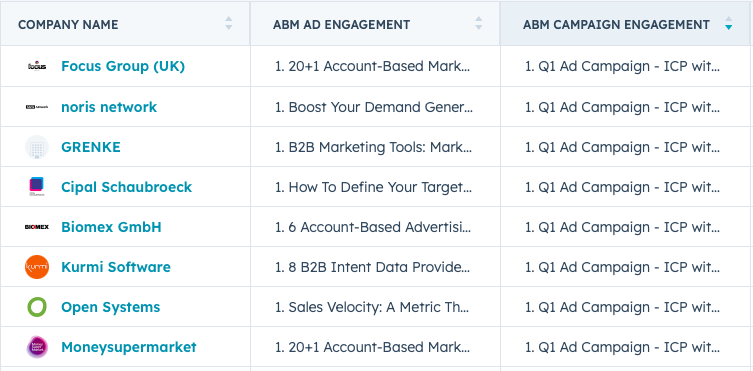Select 'Boost Your Demand Gener...' cell
Image resolution: width=753 pixels, height=371 pixels.
coord(375,107)
